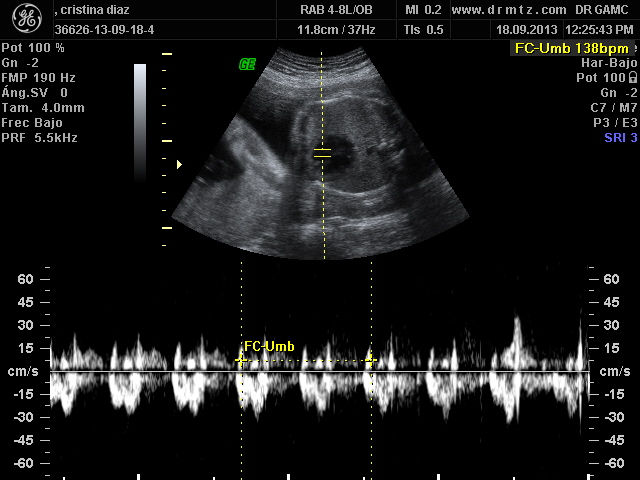The image size is (640, 480).
Task: Click the right-side Gn -2 setting
Action: (x=619, y=93)
